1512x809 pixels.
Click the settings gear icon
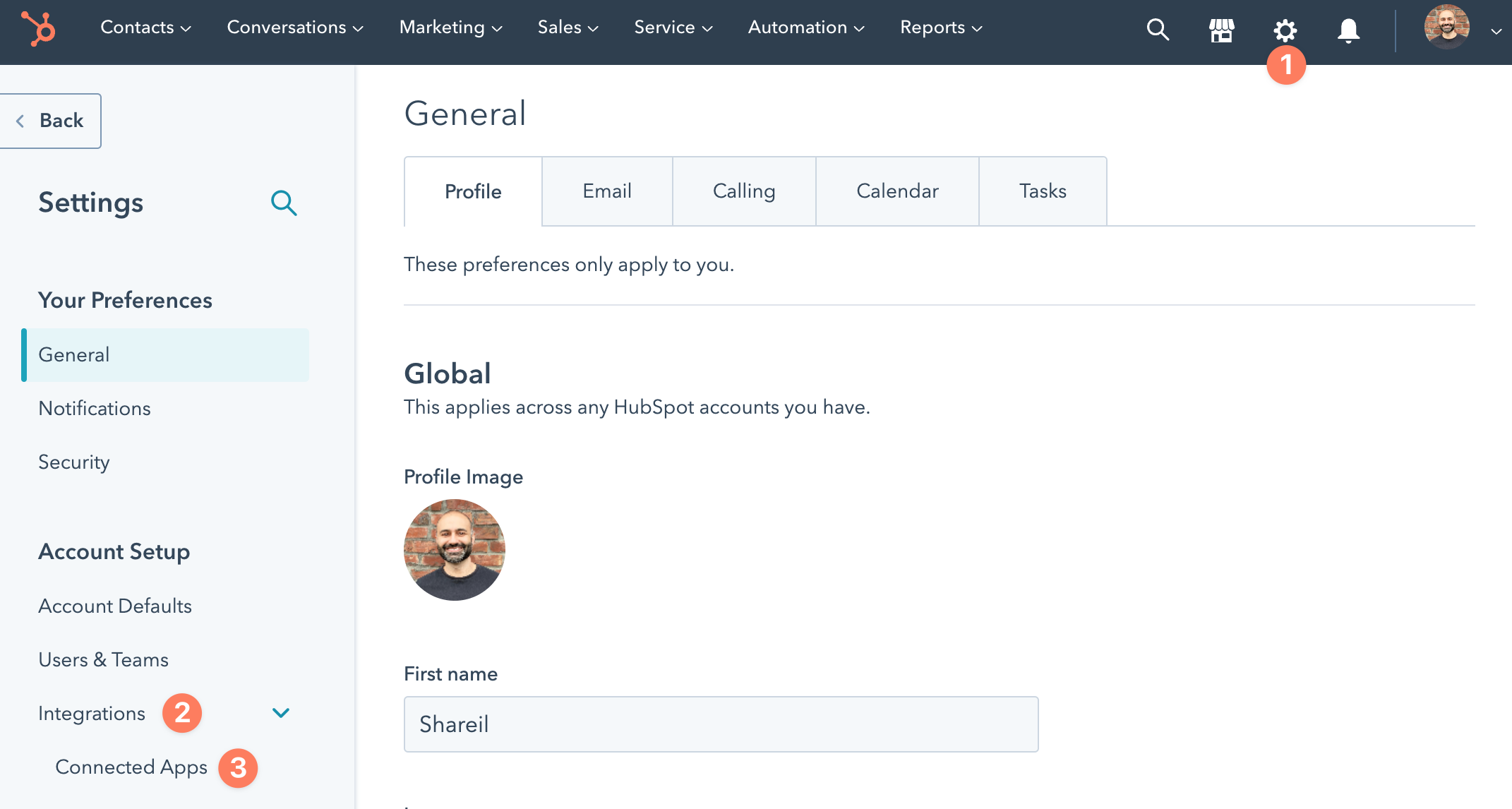pos(1285,30)
